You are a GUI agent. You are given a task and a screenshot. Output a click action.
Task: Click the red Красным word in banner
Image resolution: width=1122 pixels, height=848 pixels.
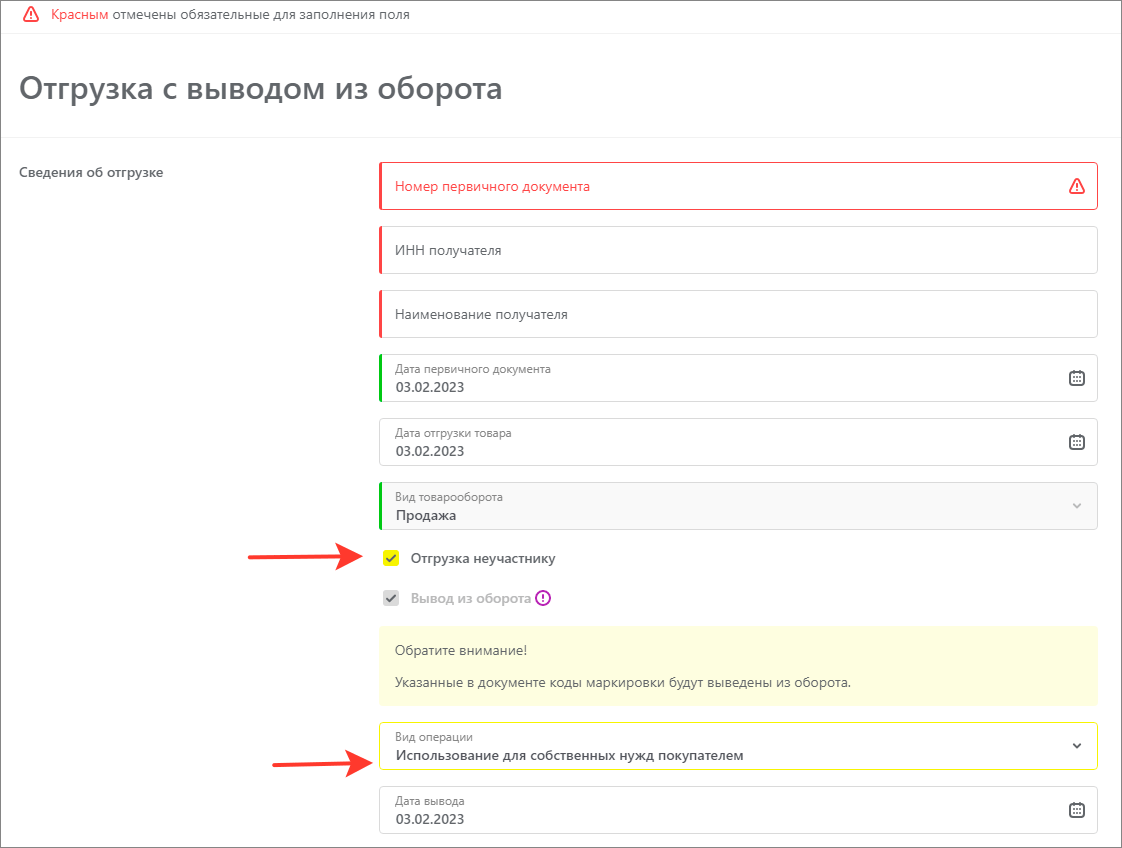[x=79, y=14]
